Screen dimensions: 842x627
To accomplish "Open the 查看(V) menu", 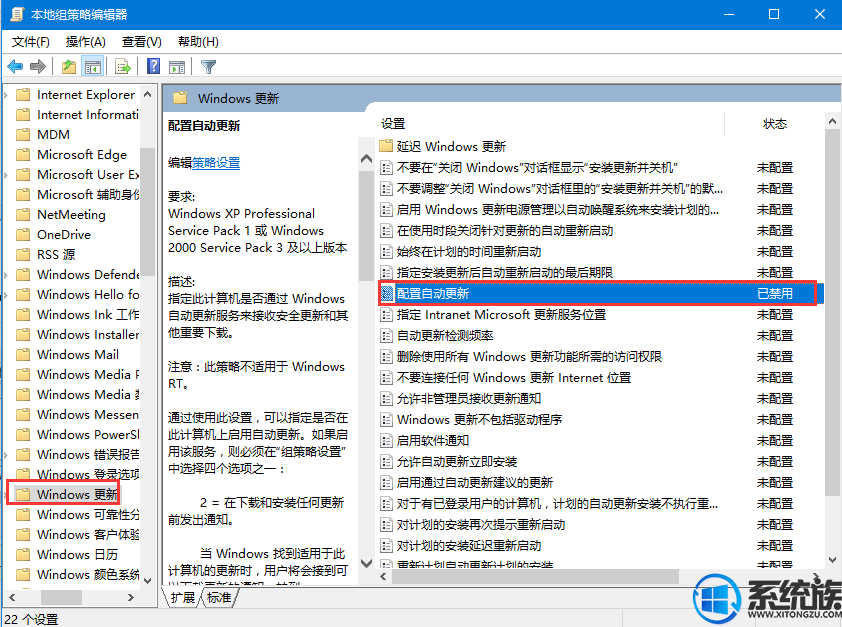I will tap(141, 42).
